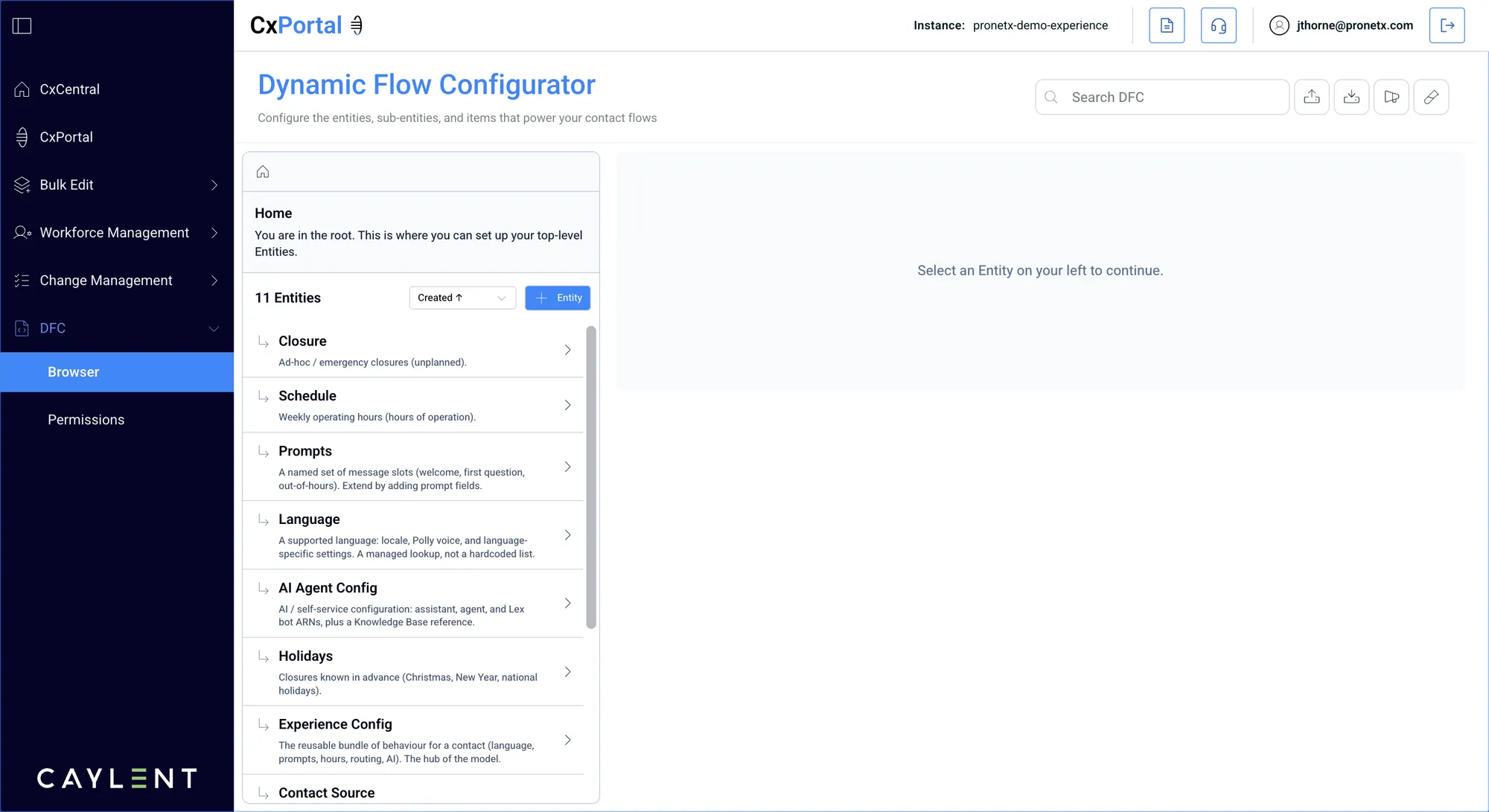Expand Experience Config chevron arrow

[x=568, y=741]
